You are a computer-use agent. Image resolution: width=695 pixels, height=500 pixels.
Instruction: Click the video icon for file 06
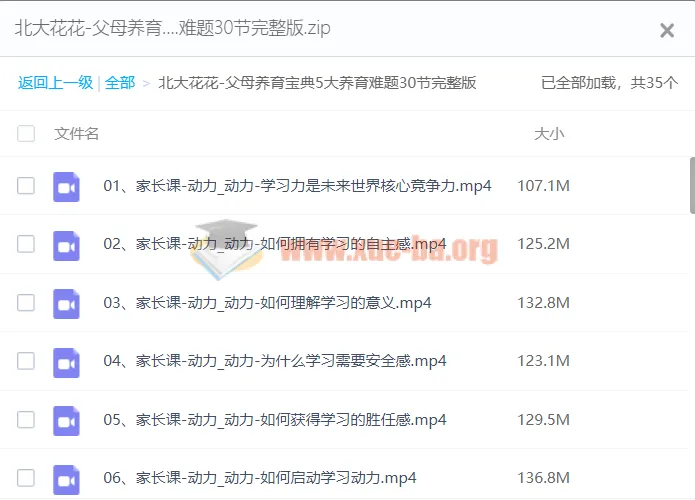pos(66,477)
